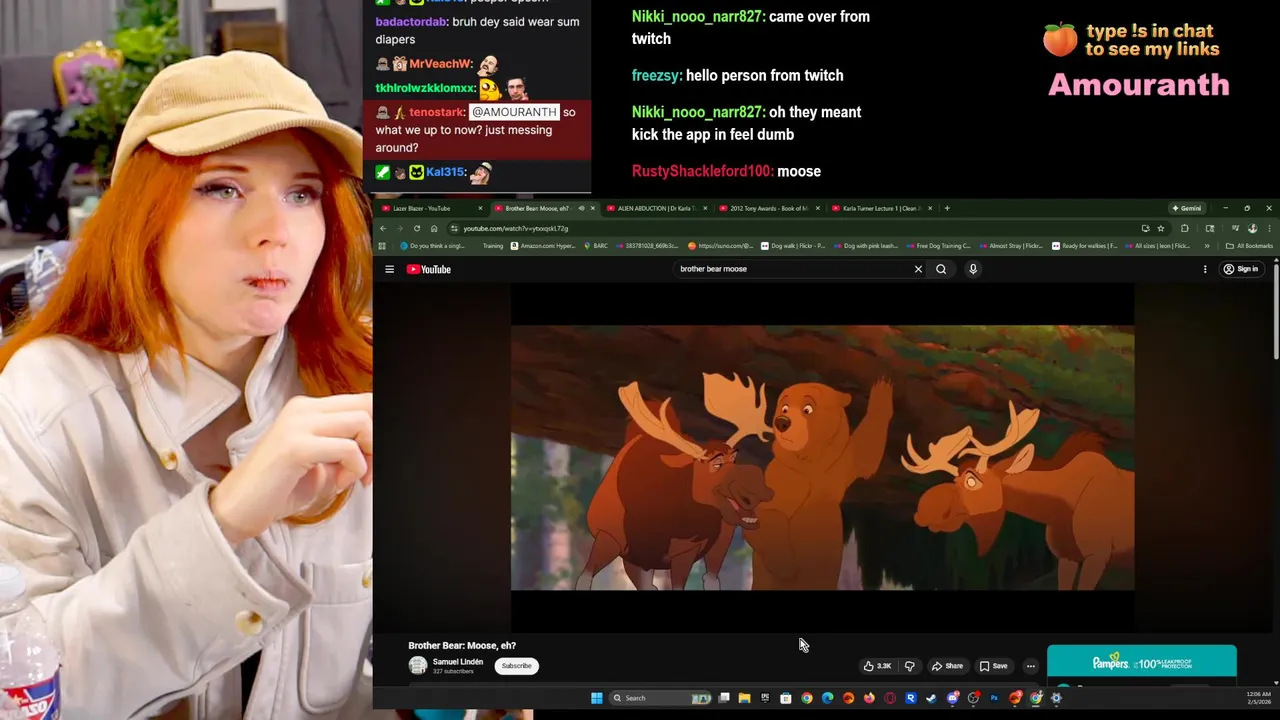Viewport: 1280px width, 720px height.
Task: Open File Explorer from the taskbar
Action: [x=744, y=698]
